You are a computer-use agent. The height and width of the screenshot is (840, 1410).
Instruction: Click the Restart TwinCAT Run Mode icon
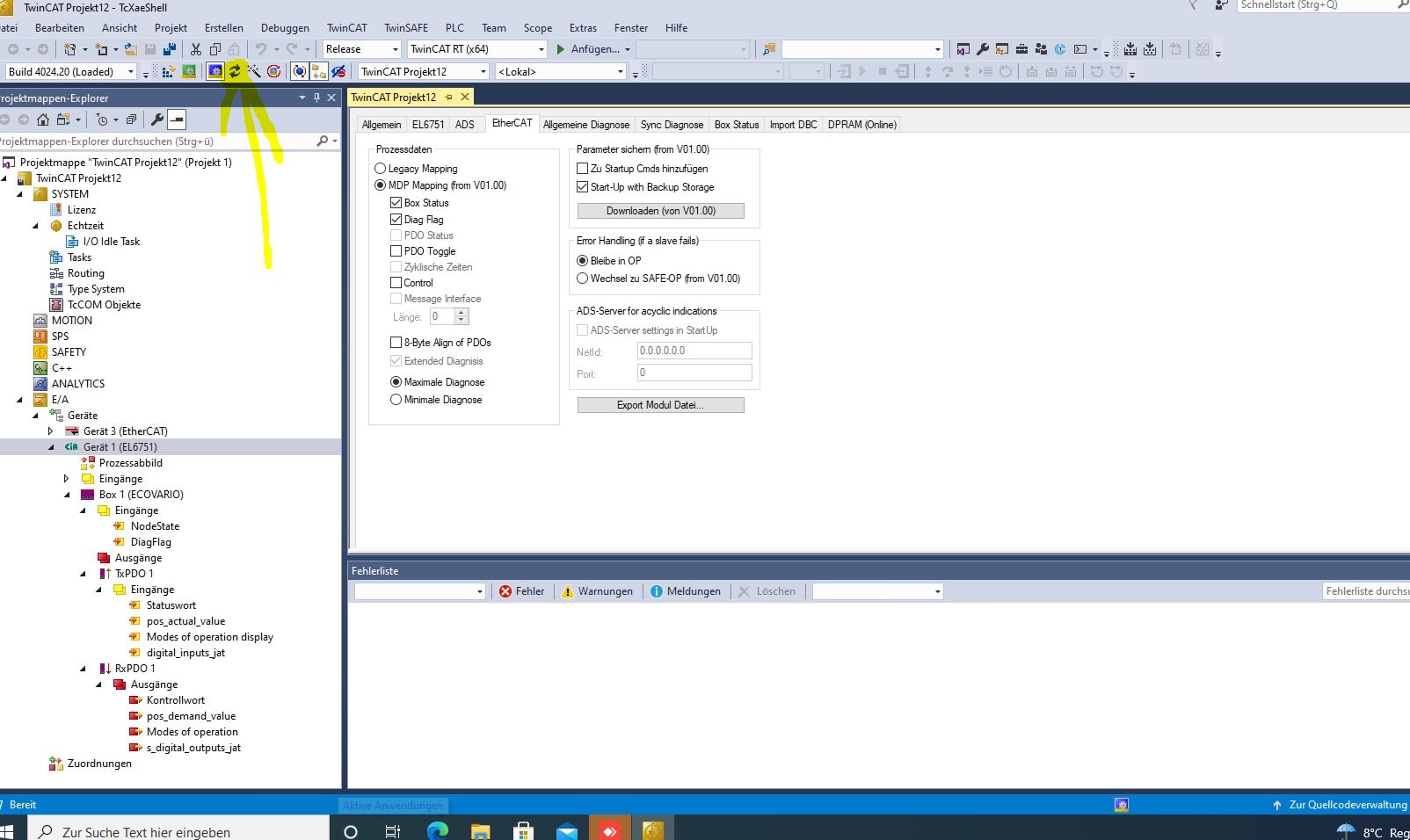[189, 71]
